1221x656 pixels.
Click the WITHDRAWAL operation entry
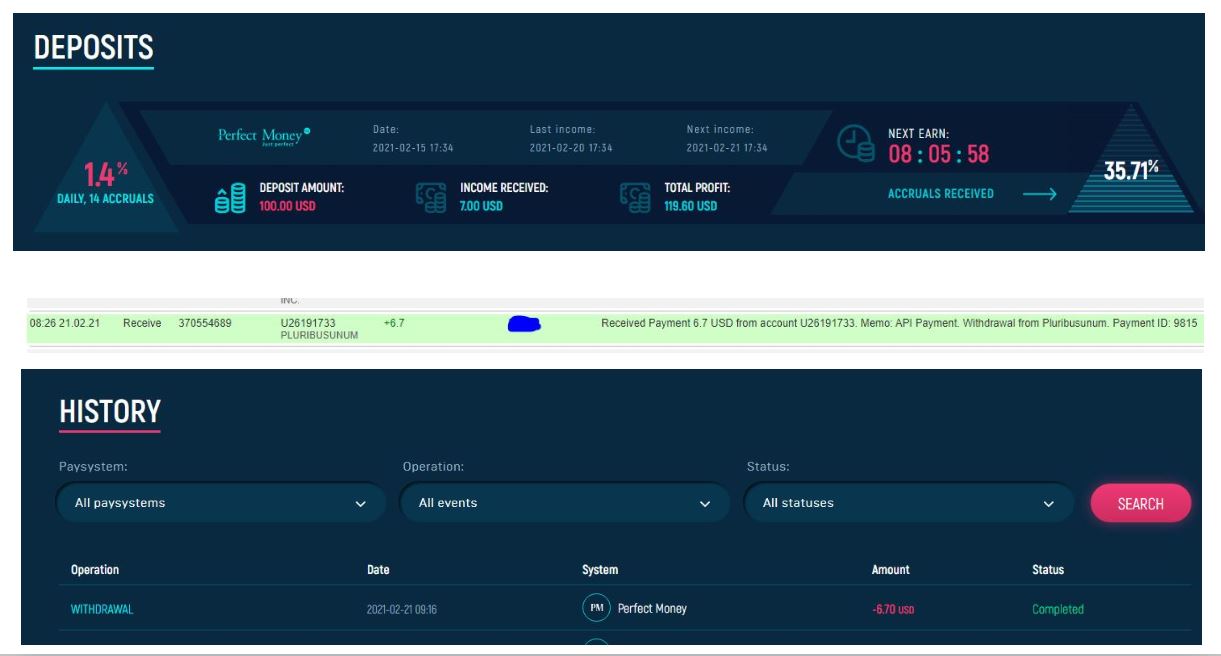click(102, 609)
